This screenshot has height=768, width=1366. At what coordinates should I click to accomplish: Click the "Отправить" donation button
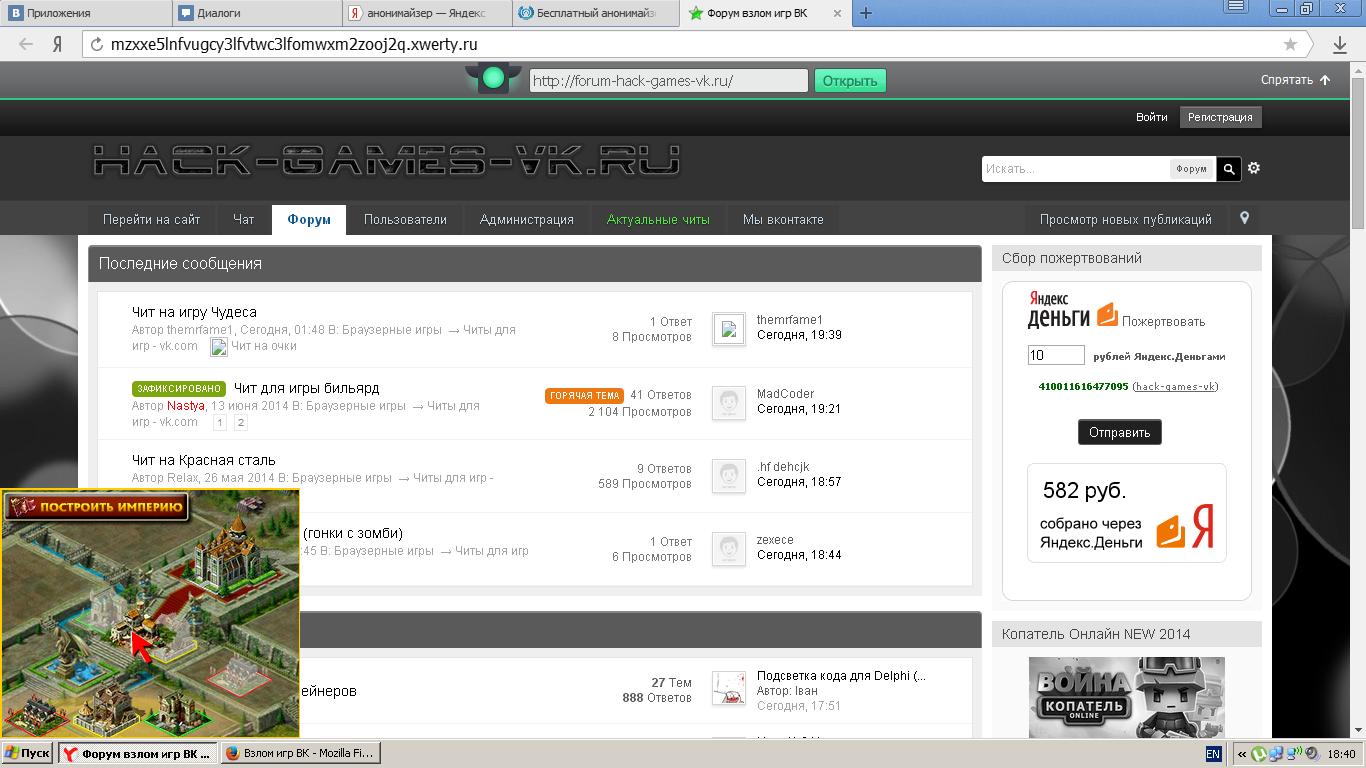pos(1119,433)
